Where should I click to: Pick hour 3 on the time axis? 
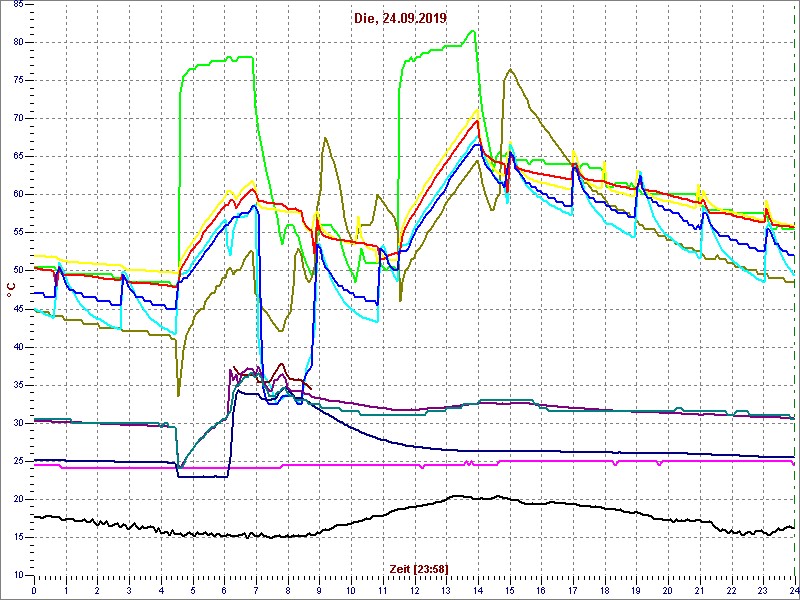[129, 589]
